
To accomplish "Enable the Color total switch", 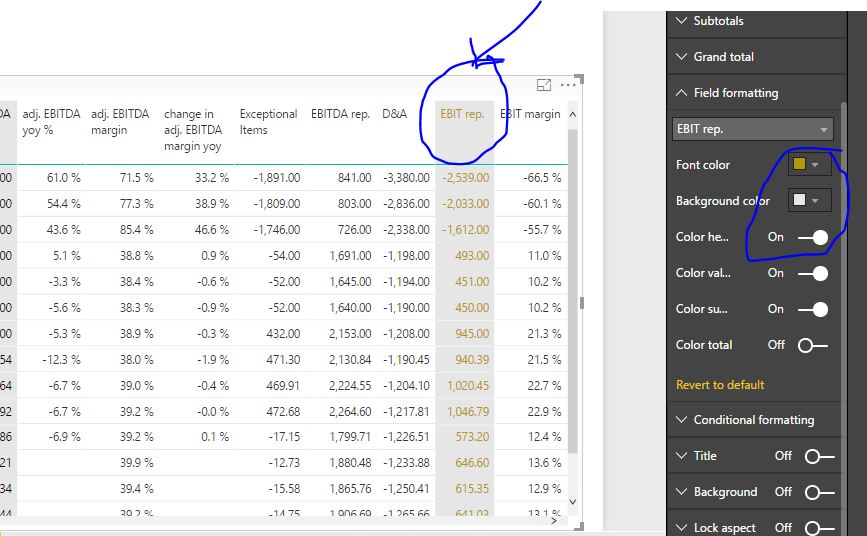I will point(813,346).
